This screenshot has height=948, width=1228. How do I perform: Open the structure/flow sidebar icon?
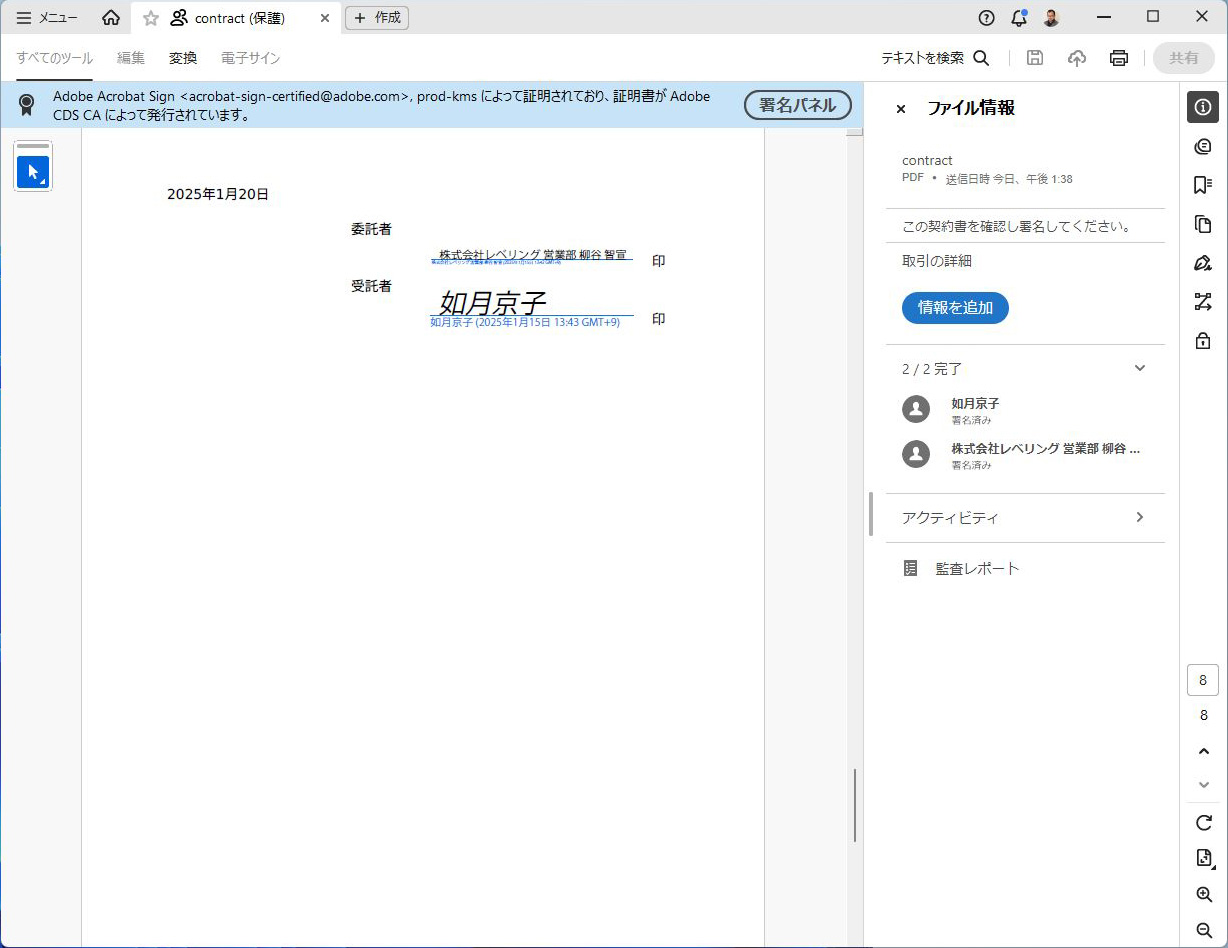tap(1203, 302)
